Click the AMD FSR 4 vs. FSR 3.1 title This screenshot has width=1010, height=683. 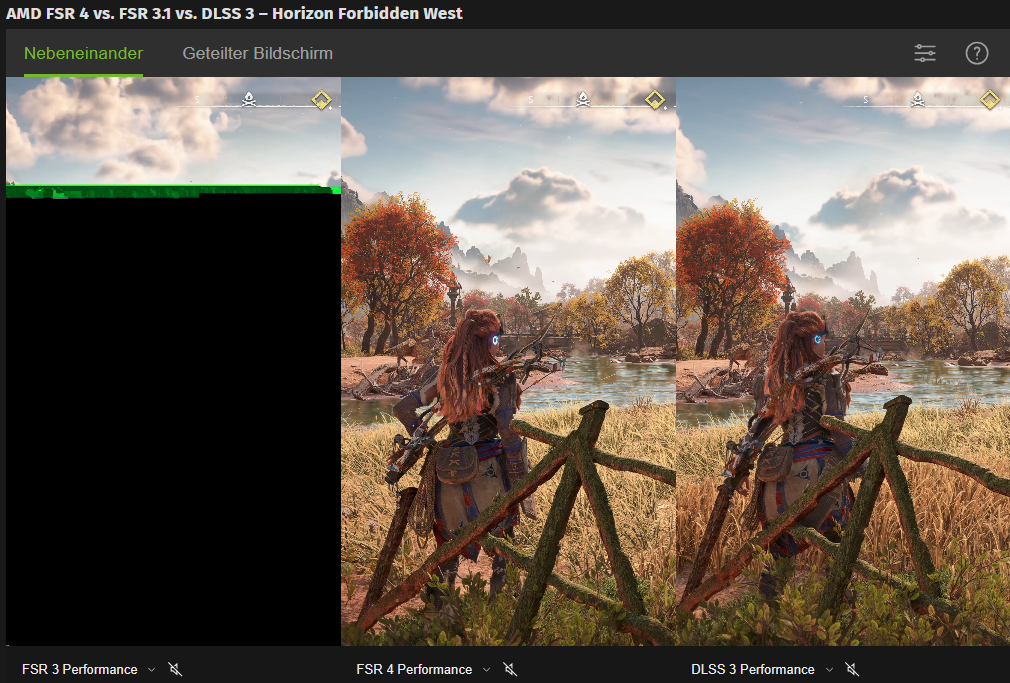click(x=234, y=14)
